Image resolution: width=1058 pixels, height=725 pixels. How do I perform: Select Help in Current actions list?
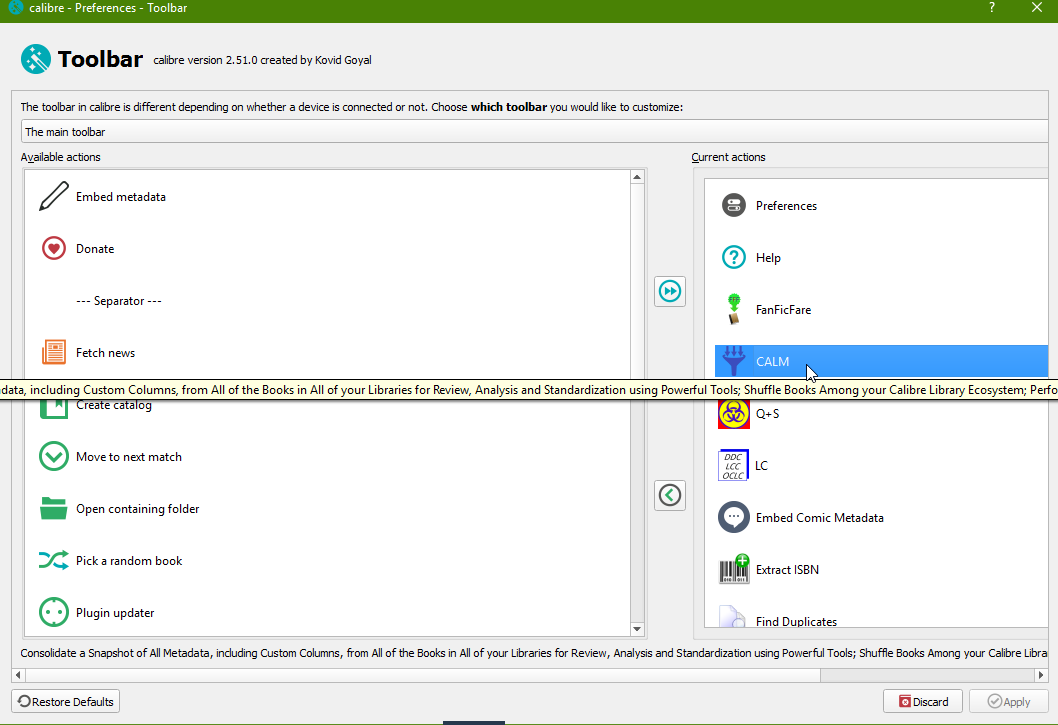click(881, 257)
